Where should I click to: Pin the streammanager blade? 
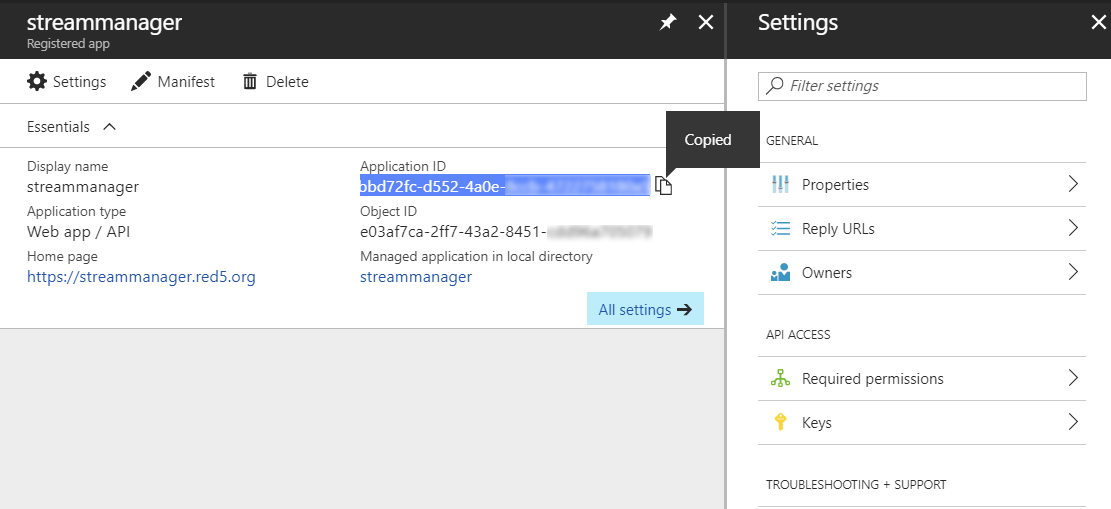point(667,23)
